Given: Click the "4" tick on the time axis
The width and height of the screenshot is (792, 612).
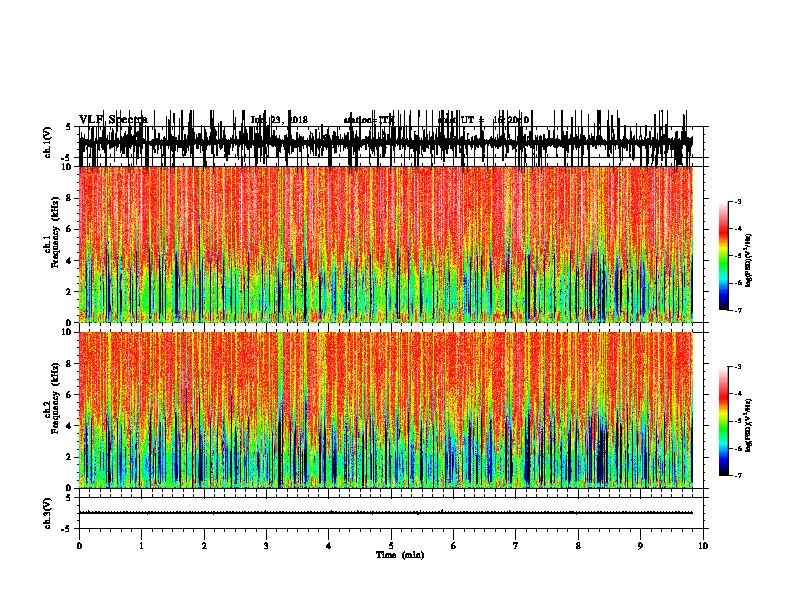Looking at the screenshot, I should [329, 546].
